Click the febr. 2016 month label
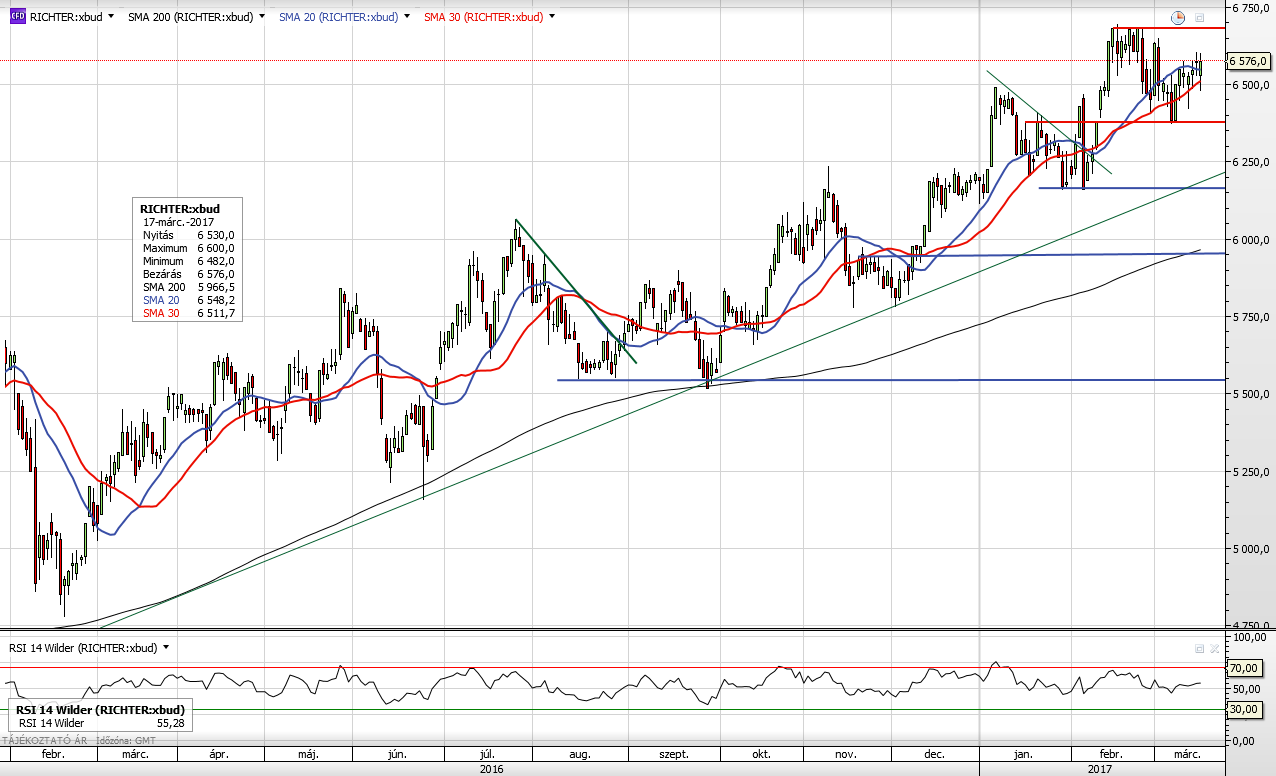 [x=52, y=755]
